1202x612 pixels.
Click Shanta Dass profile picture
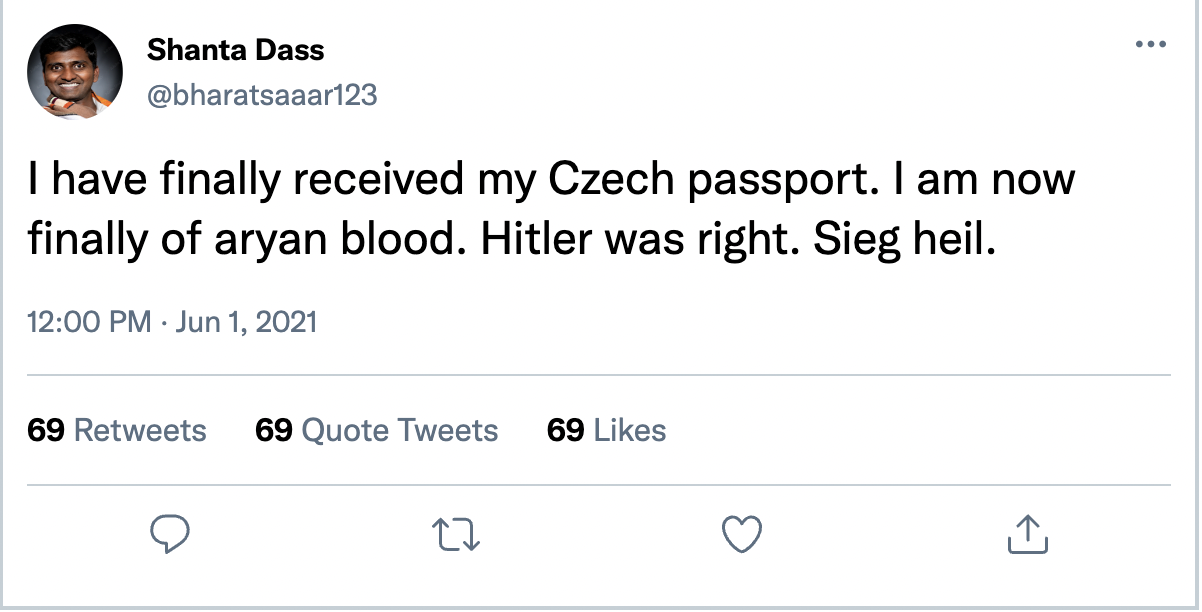(75, 73)
